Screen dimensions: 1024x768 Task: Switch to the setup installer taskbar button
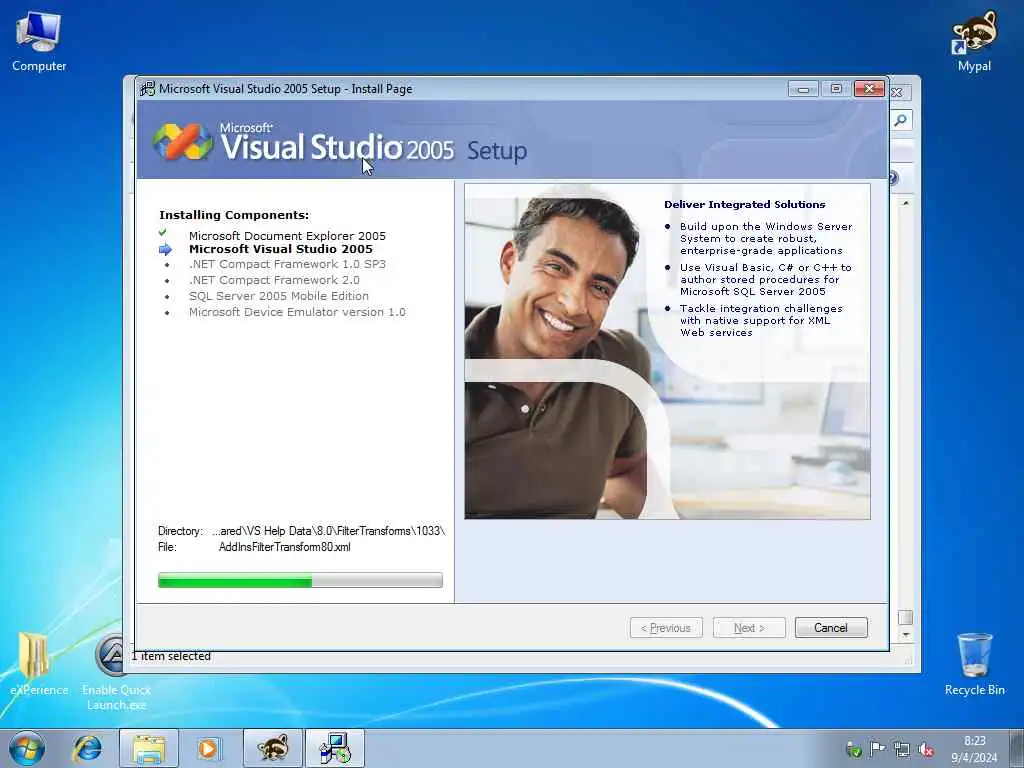coord(335,748)
